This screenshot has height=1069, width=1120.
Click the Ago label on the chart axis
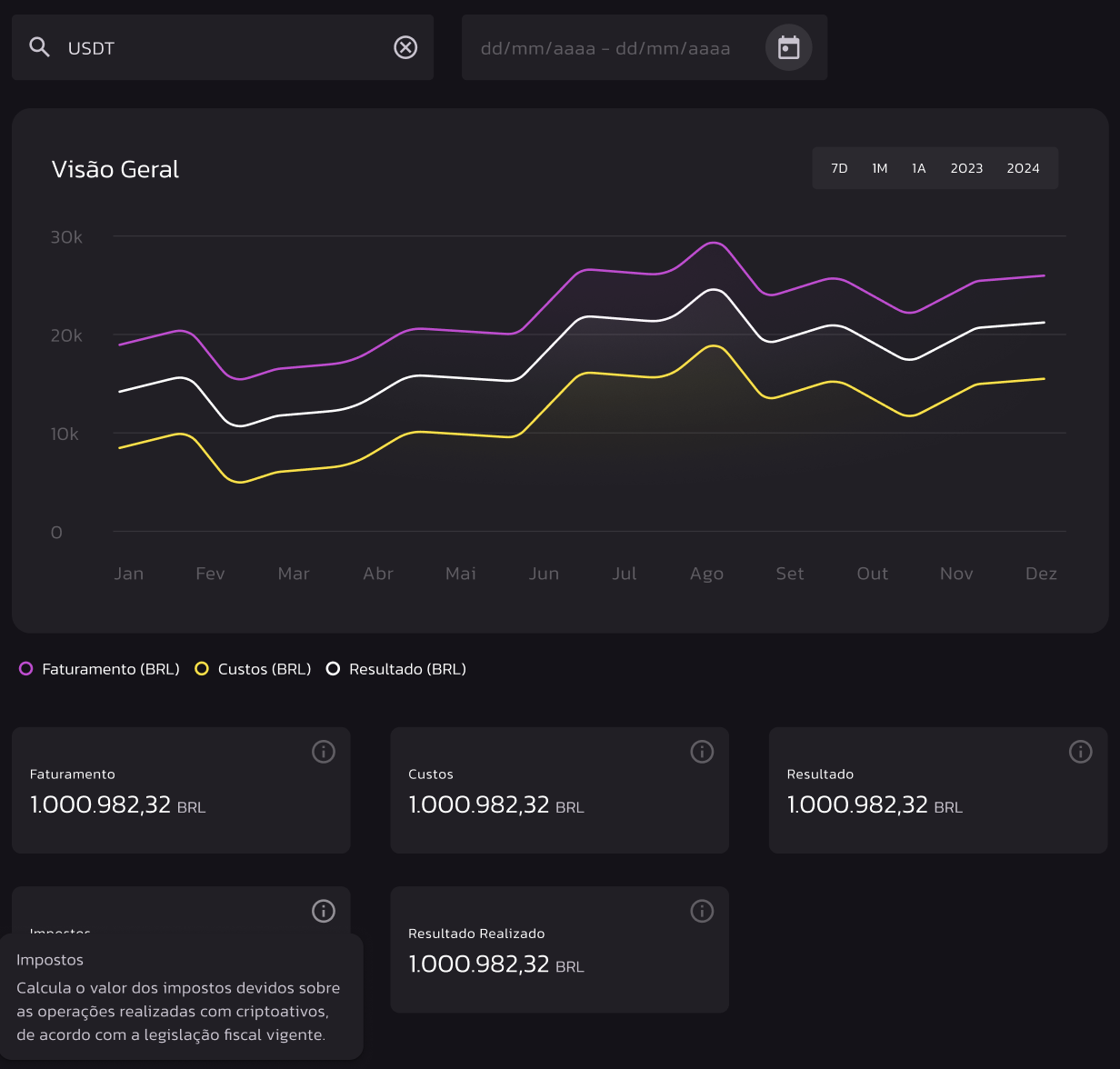(706, 574)
